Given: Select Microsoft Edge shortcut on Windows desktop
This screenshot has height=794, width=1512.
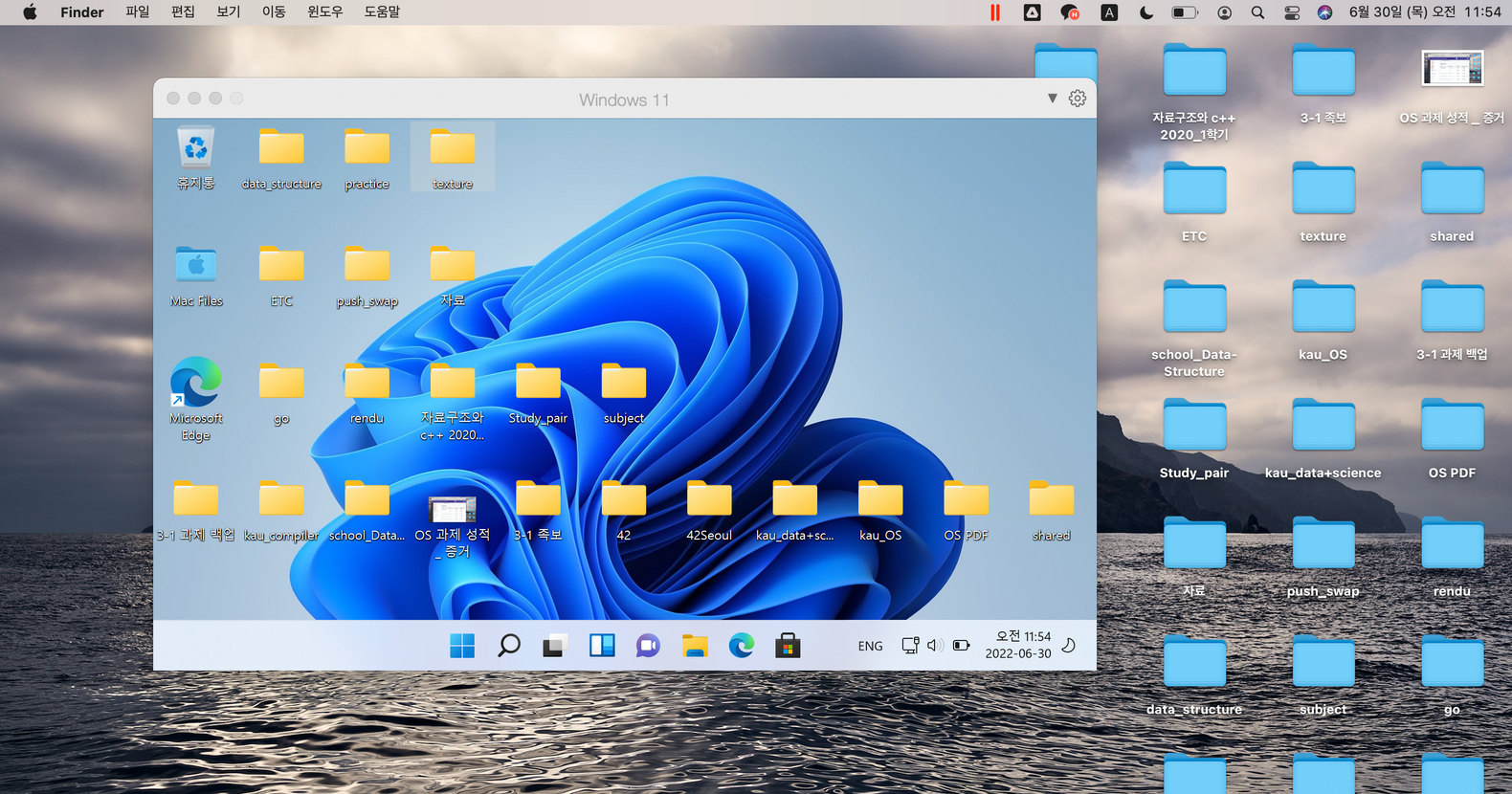Looking at the screenshot, I should tap(196, 399).
